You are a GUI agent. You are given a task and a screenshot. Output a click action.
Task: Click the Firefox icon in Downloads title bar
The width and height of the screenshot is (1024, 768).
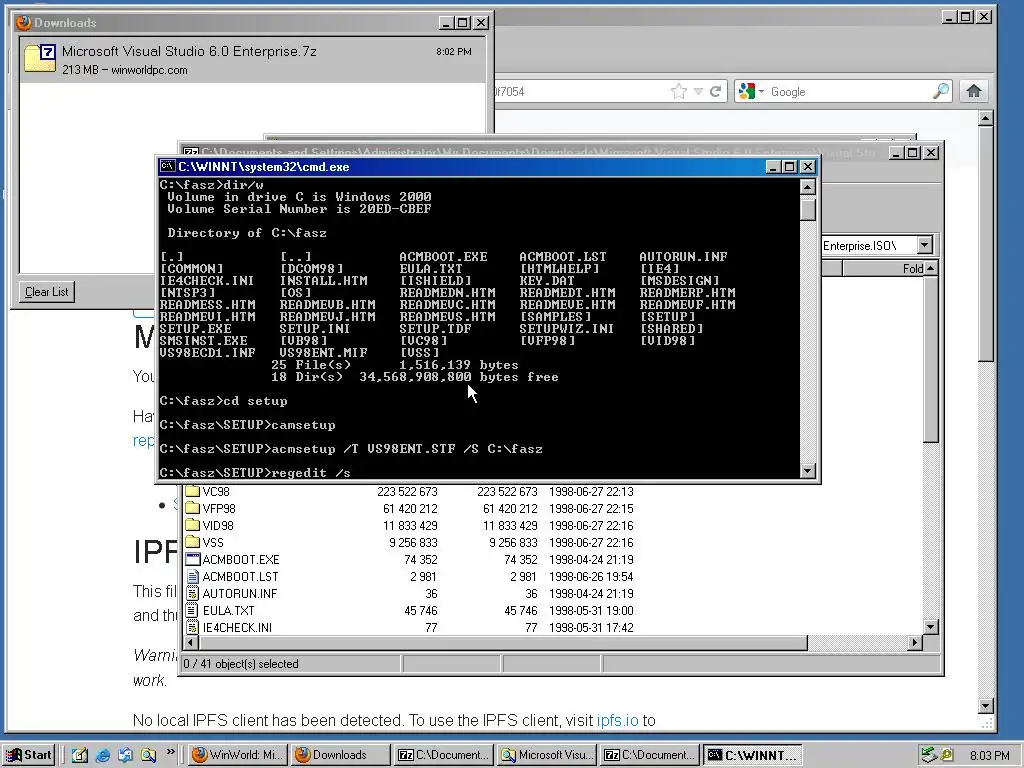pos(24,22)
